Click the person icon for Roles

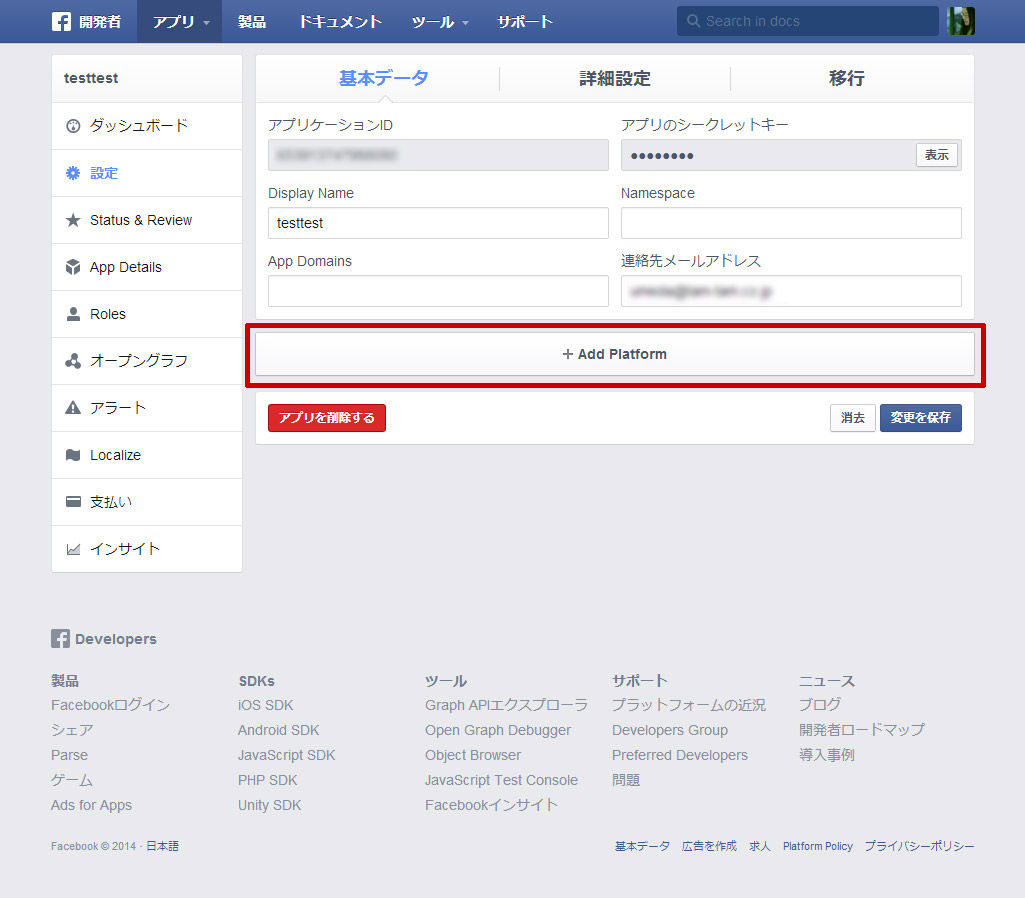pyautogui.click(x=73, y=314)
